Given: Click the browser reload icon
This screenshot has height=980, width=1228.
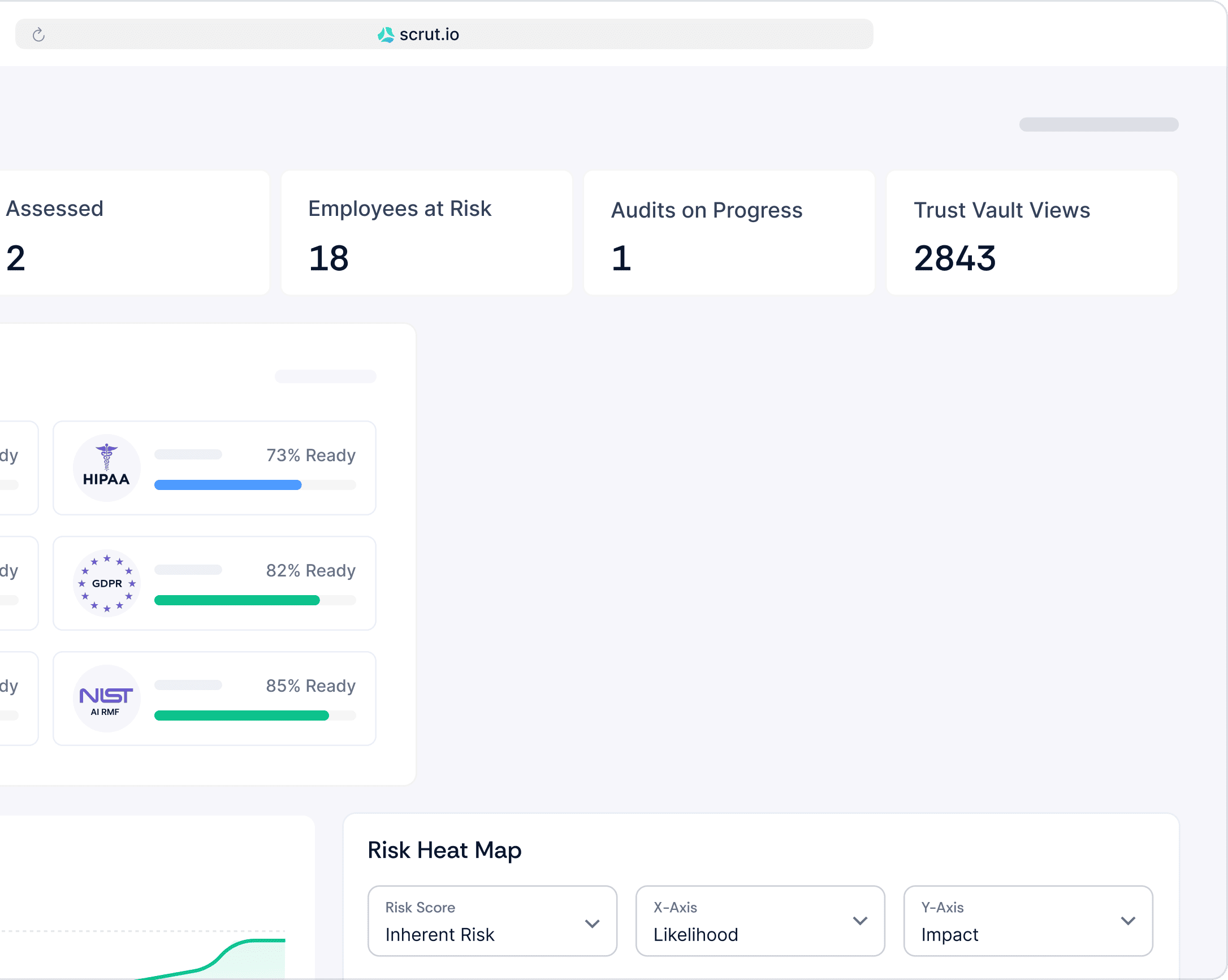Looking at the screenshot, I should (x=38, y=34).
